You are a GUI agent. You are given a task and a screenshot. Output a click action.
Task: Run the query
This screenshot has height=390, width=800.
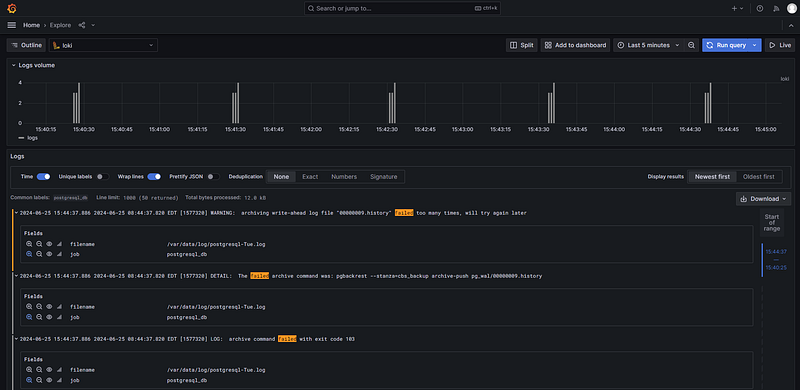[727, 45]
